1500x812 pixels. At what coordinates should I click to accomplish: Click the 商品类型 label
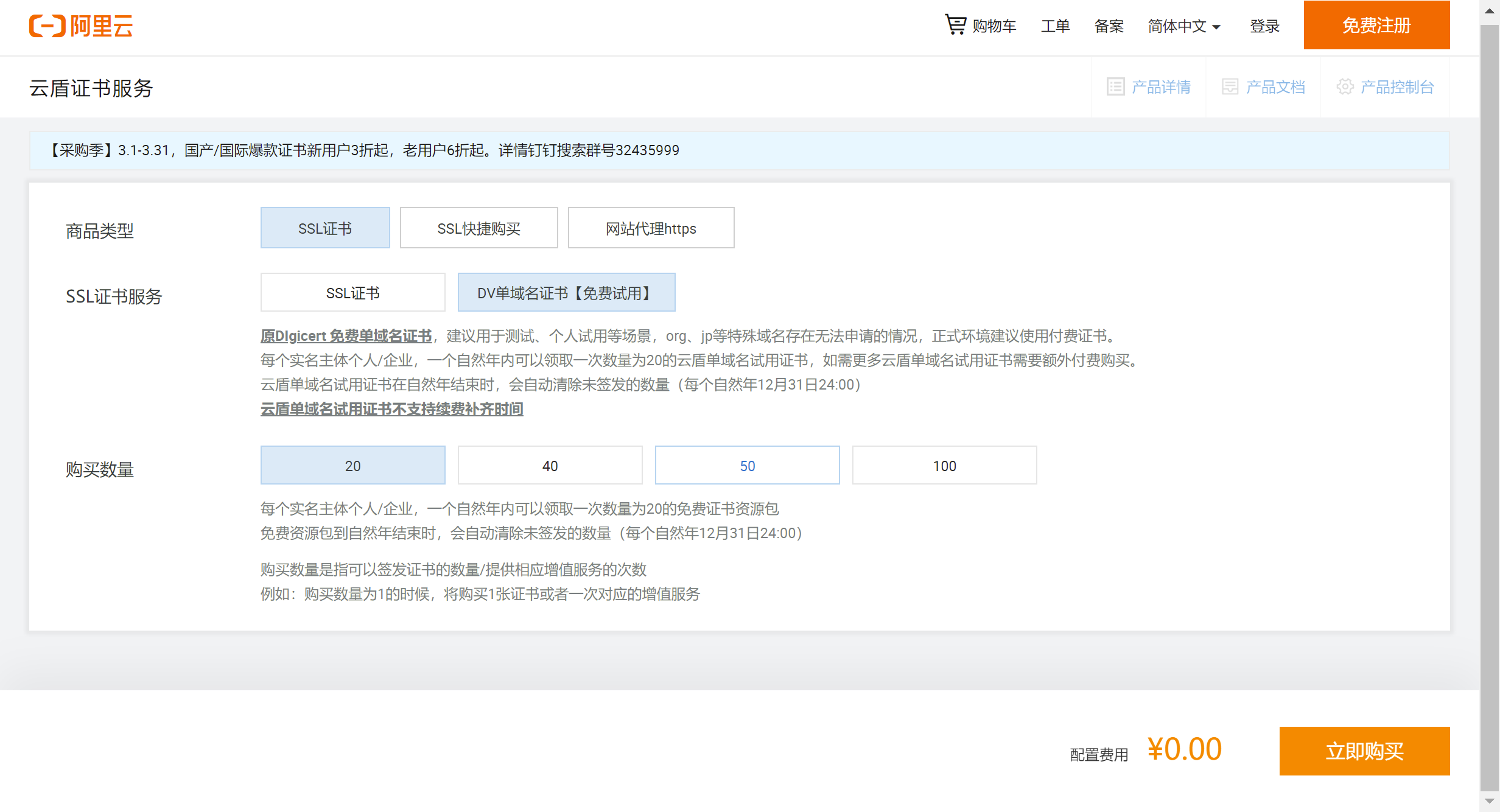point(99,231)
